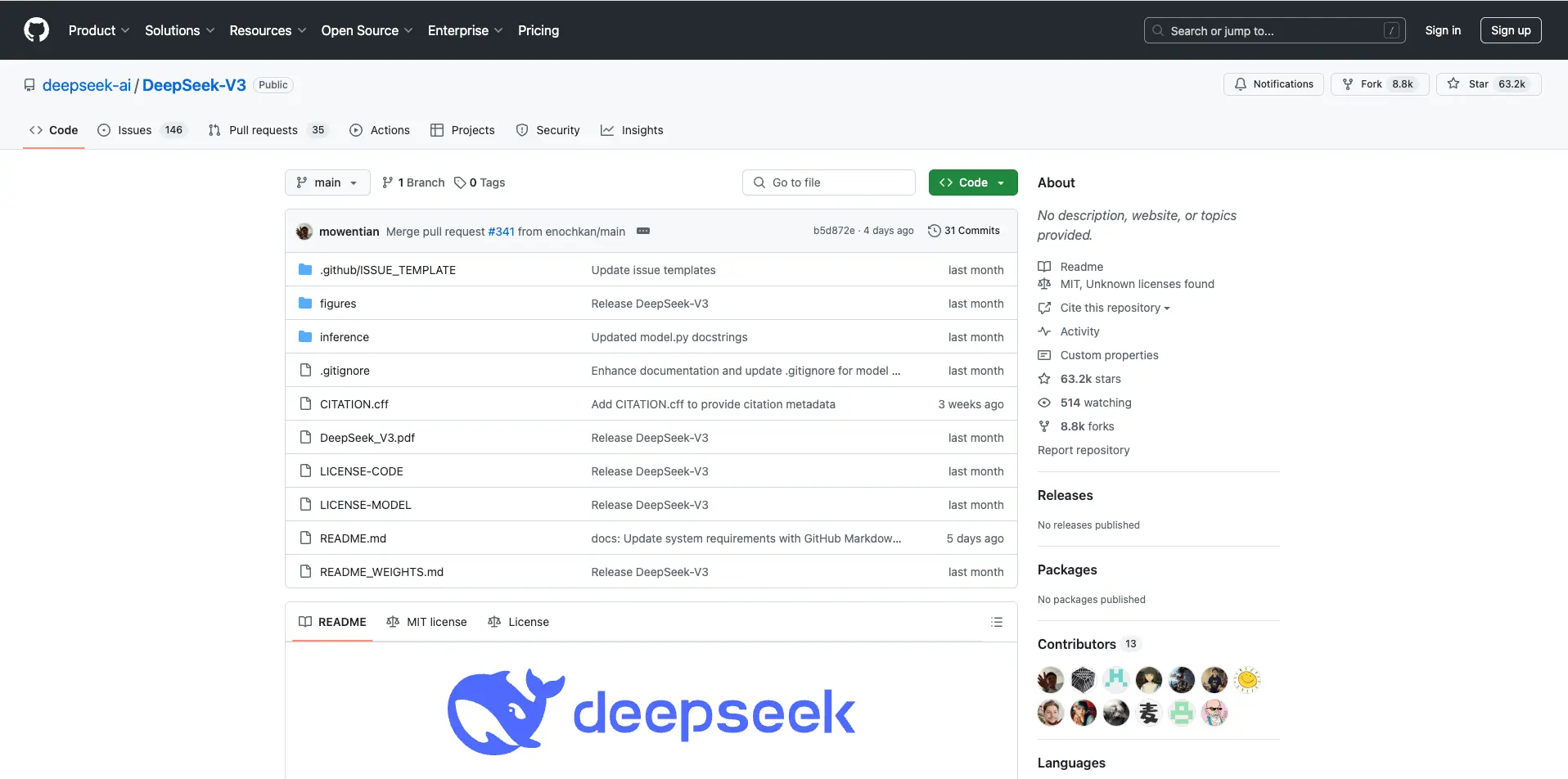
Task: Click the README.md file icon
Action: click(305, 538)
